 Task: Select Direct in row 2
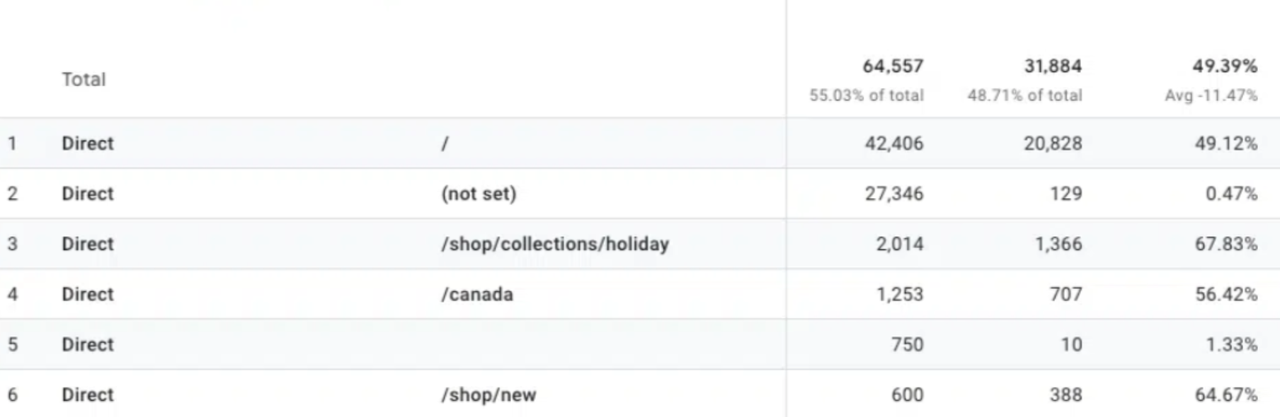88,194
